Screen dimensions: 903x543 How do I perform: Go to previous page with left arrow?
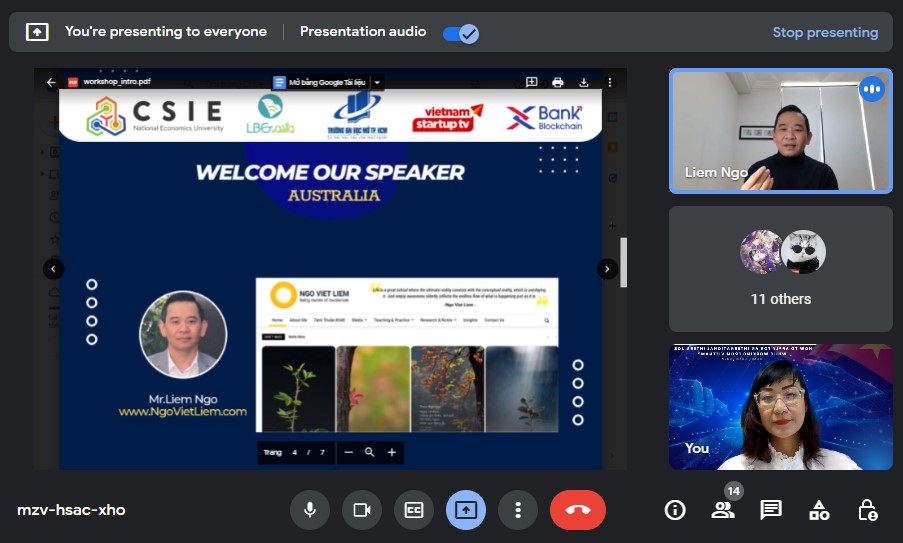54,269
